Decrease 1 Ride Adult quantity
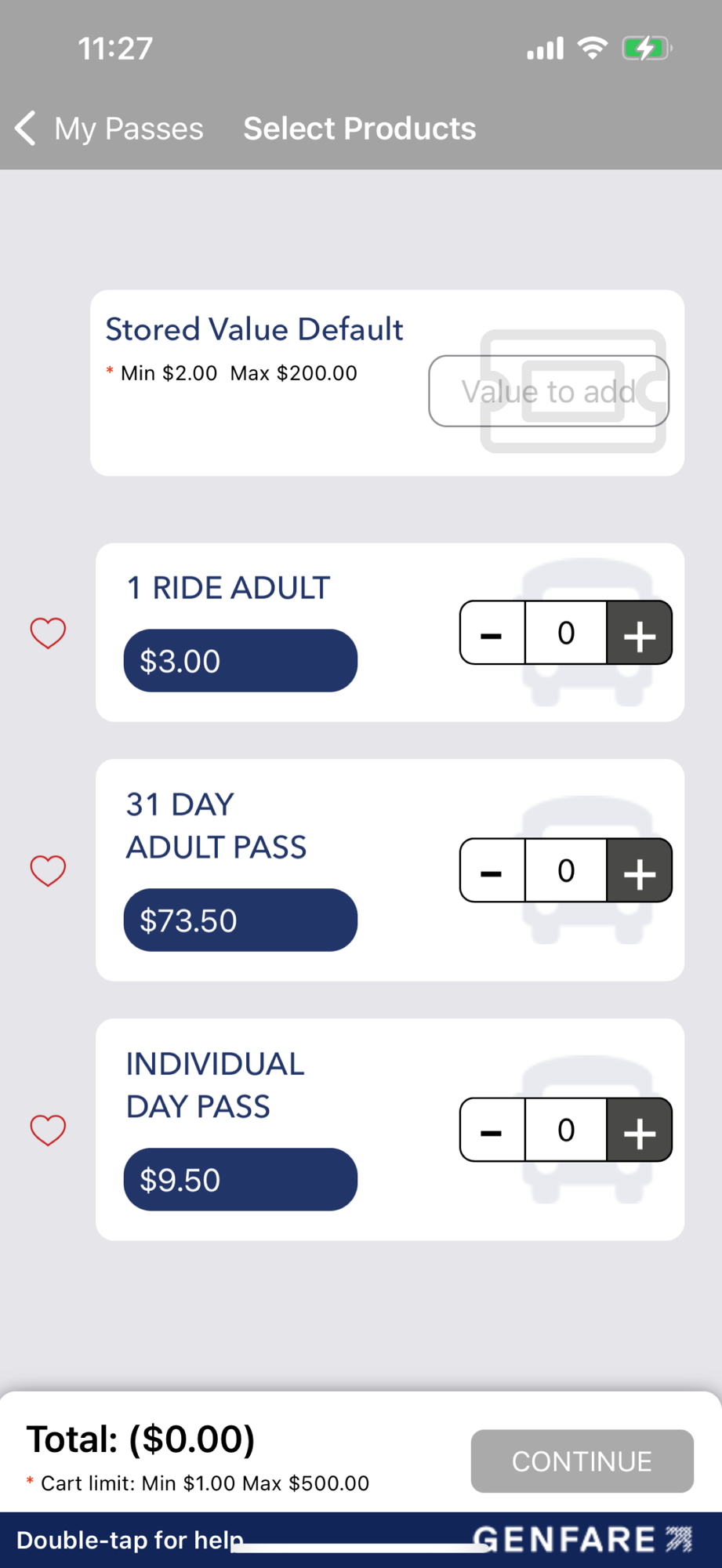 pos(492,633)
